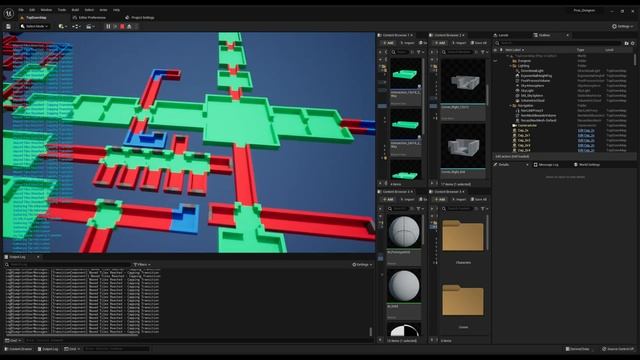Click Import in Content Browser 2
640x360 pixels.
pos(459,43)
